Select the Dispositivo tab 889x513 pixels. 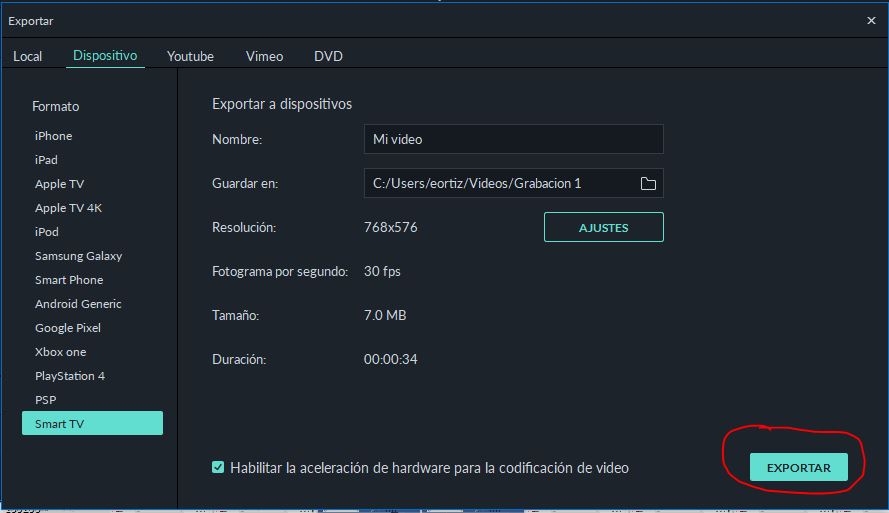[x=105, y=56]
